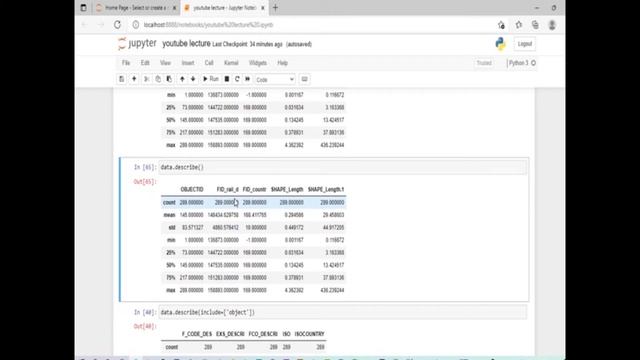The height and width of the screenshot is (360, 640).
Task: Click the F_CODE_DES column header
Action: [197, 334]
